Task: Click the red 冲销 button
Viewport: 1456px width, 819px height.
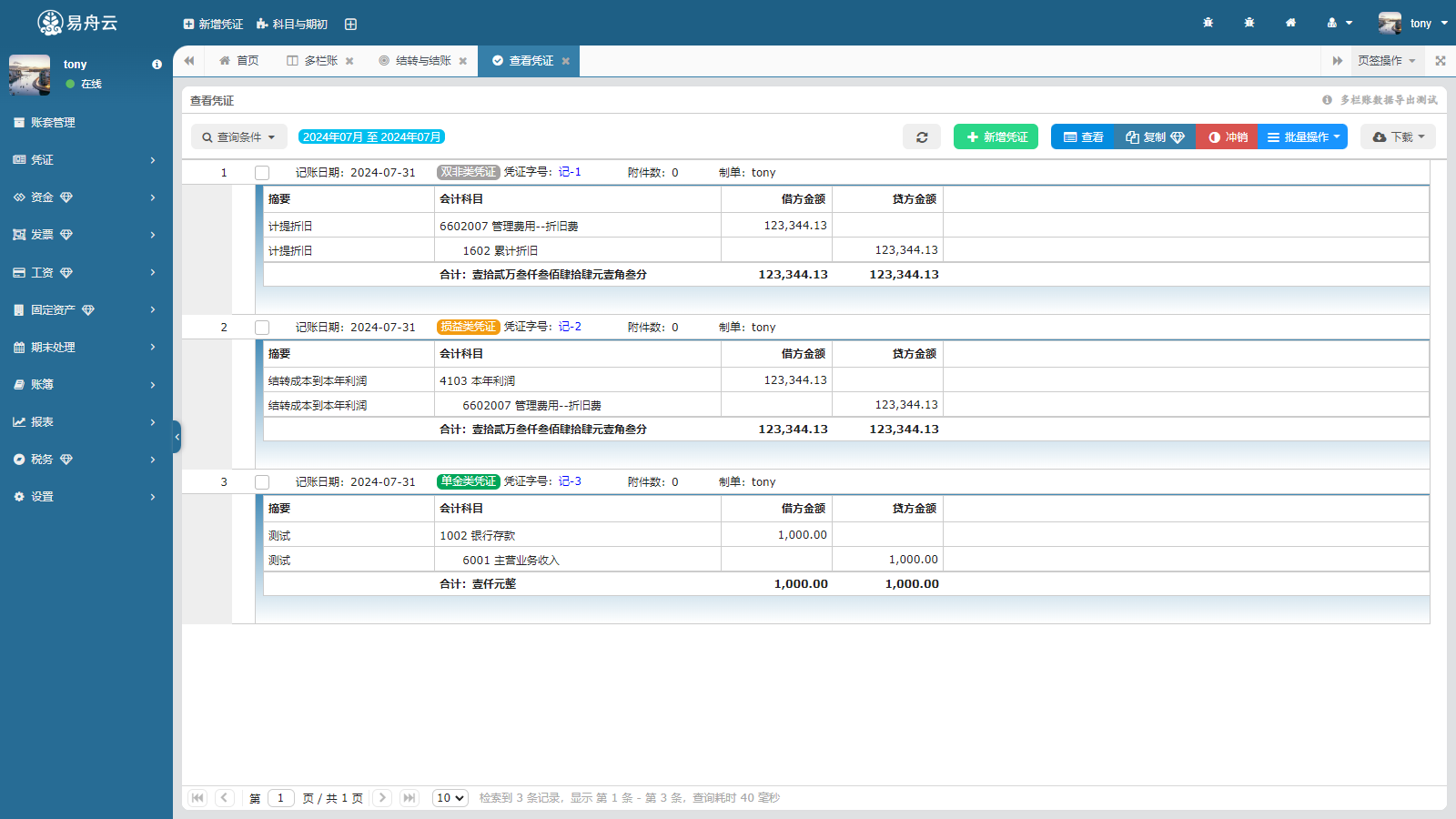Action: tap(1227, 136)
